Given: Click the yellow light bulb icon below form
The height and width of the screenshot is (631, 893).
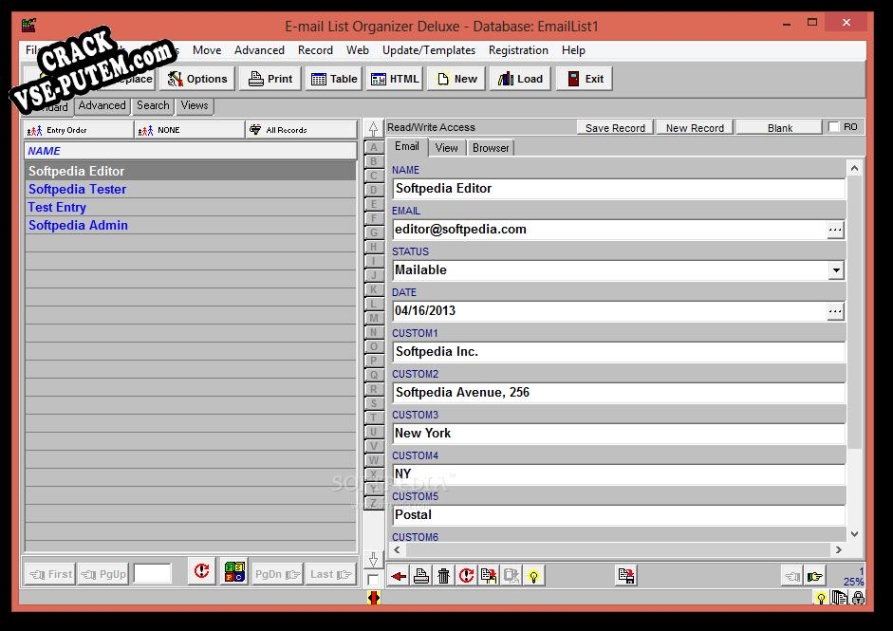Looking at the screenshot, I should 534,576.
